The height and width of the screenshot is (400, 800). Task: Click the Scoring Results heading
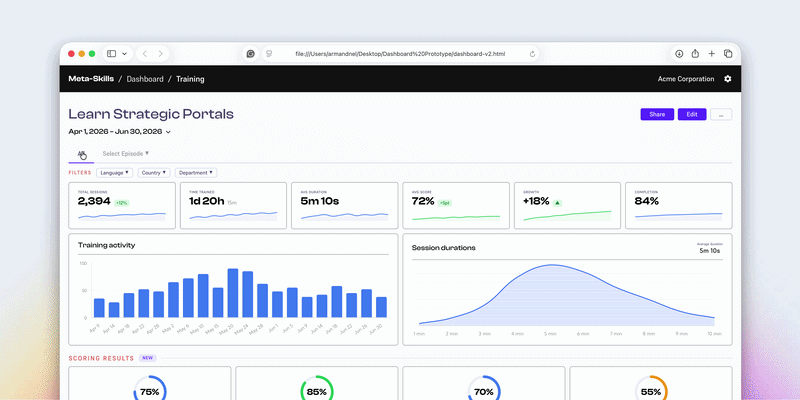tap(101, 359)
